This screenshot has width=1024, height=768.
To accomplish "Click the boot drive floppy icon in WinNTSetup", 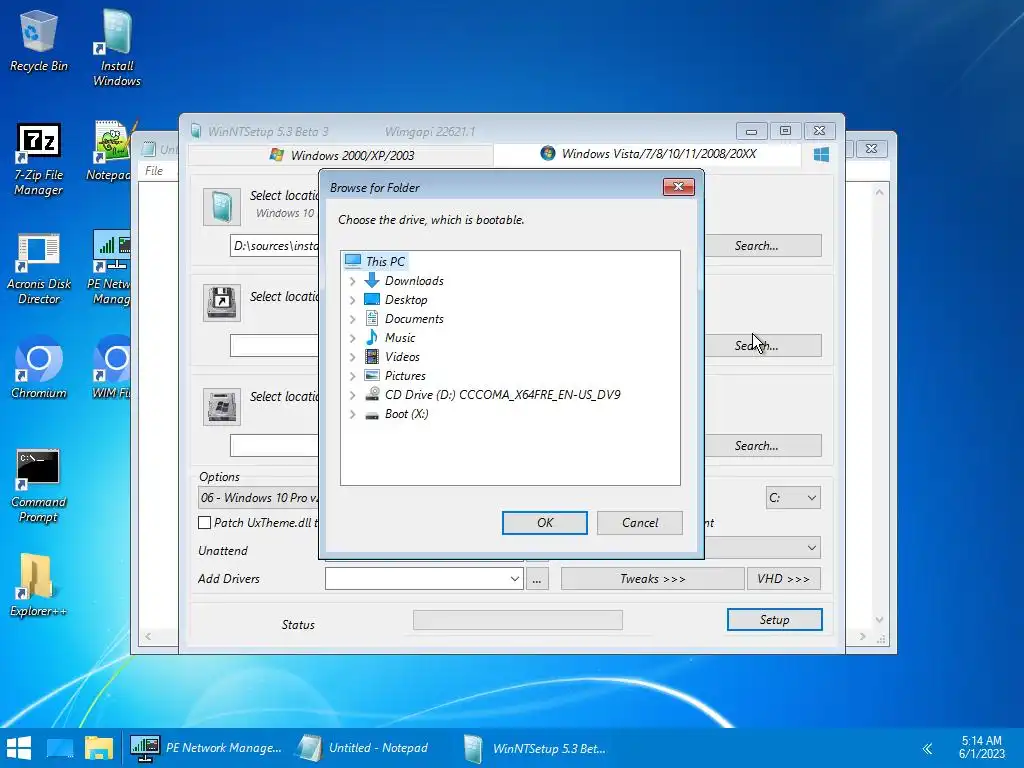I will pos(221,302).
